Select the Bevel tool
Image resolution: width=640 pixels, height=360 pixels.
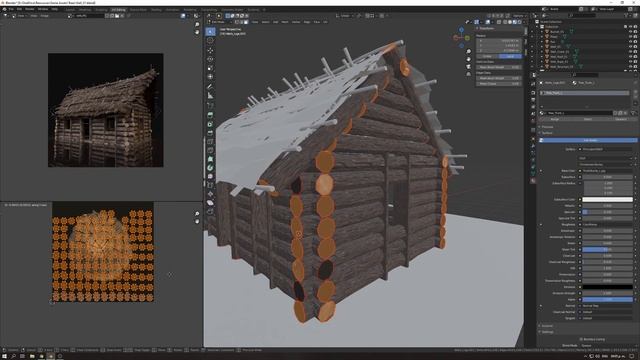pos(210,133)
